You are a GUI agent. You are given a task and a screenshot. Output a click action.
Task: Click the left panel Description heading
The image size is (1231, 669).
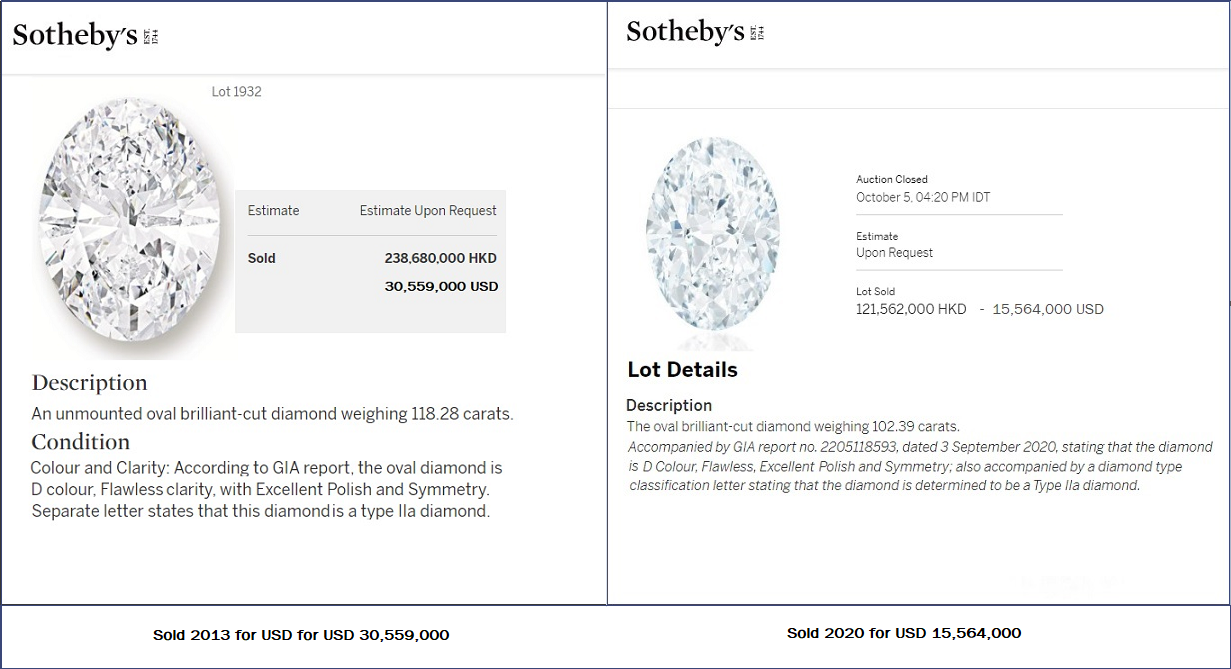pos(89,383)
